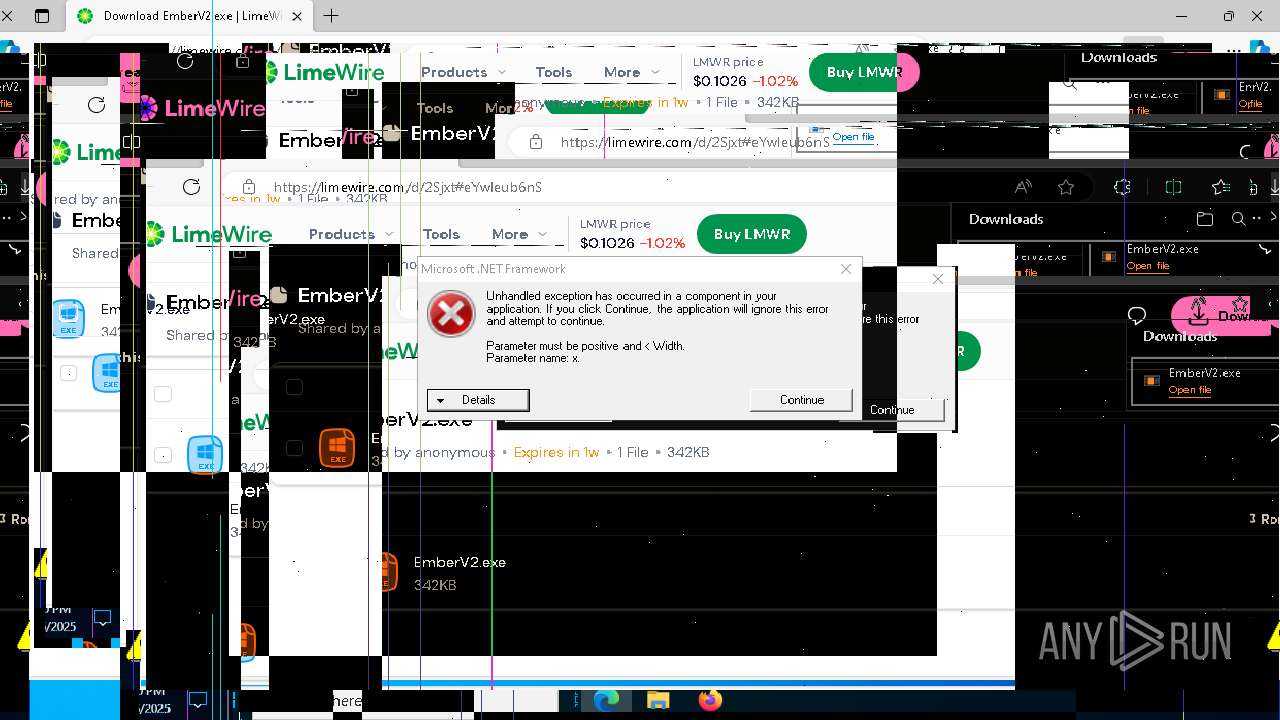Screen dimensions: 1280x720
Task: Click the lock icon next to upper limewire.com URL
Action: (x=536, y=142)
